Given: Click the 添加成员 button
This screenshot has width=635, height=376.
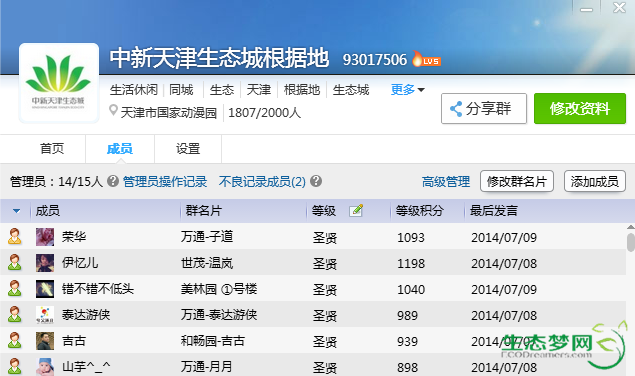Looking at the screenshot, I should [x=595, y=181].
